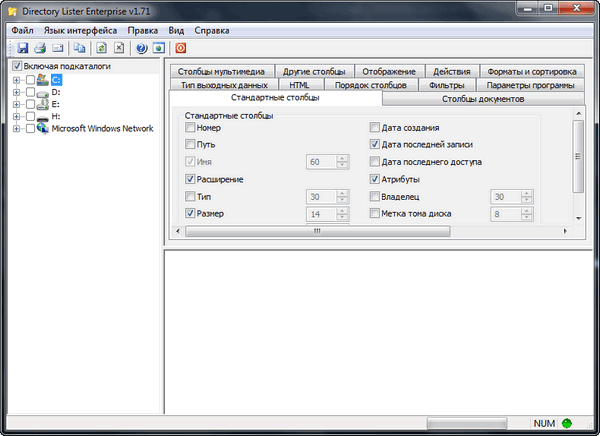The width and height of the screenshot is (600, 436).
Task: Click the "Размер" width field showing 14
Action: [x=321, y=214]
